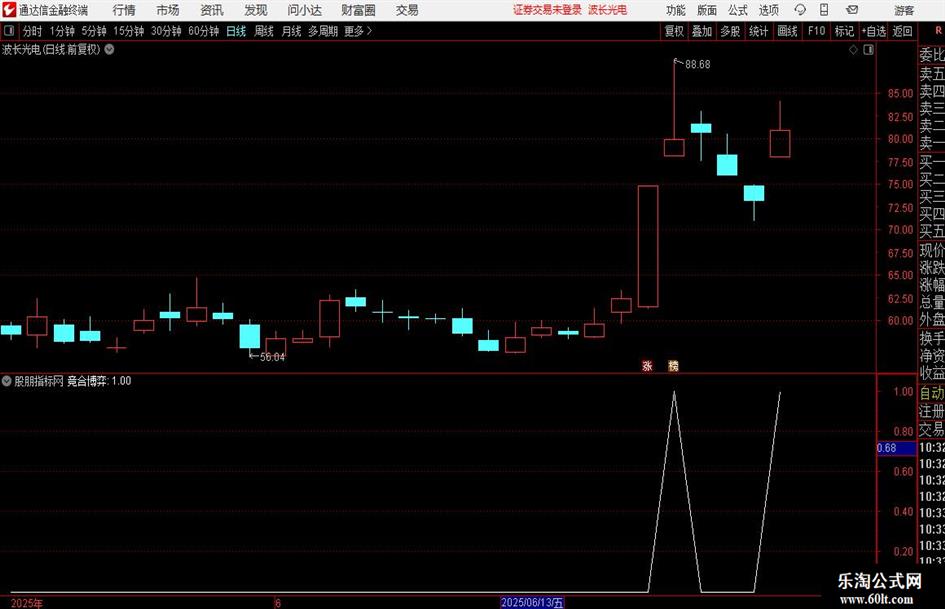Click the 波长光电(日线 前复权) chart title
This screenshot has height=609, width=945.
pyautogui.click(x=51, y=49)
